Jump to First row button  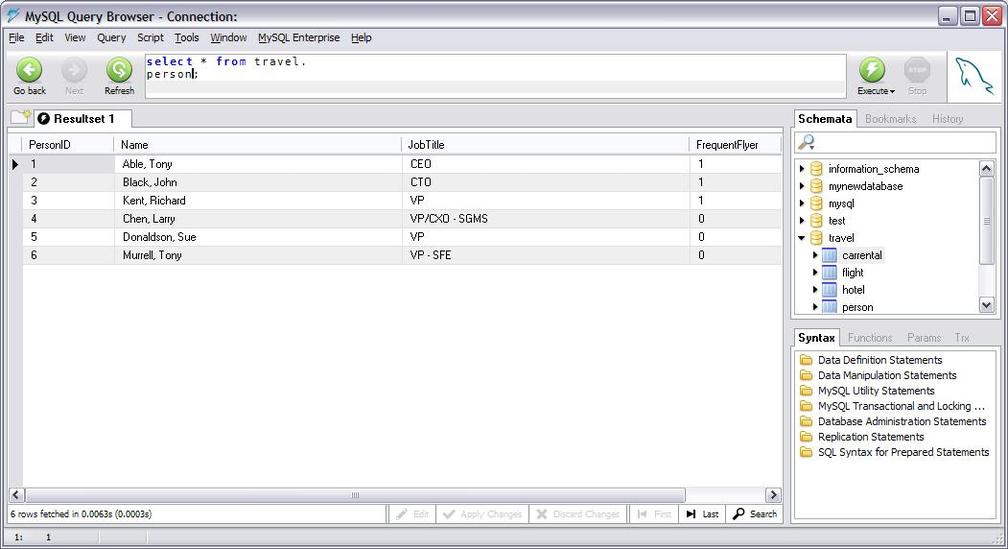(654, 514)
